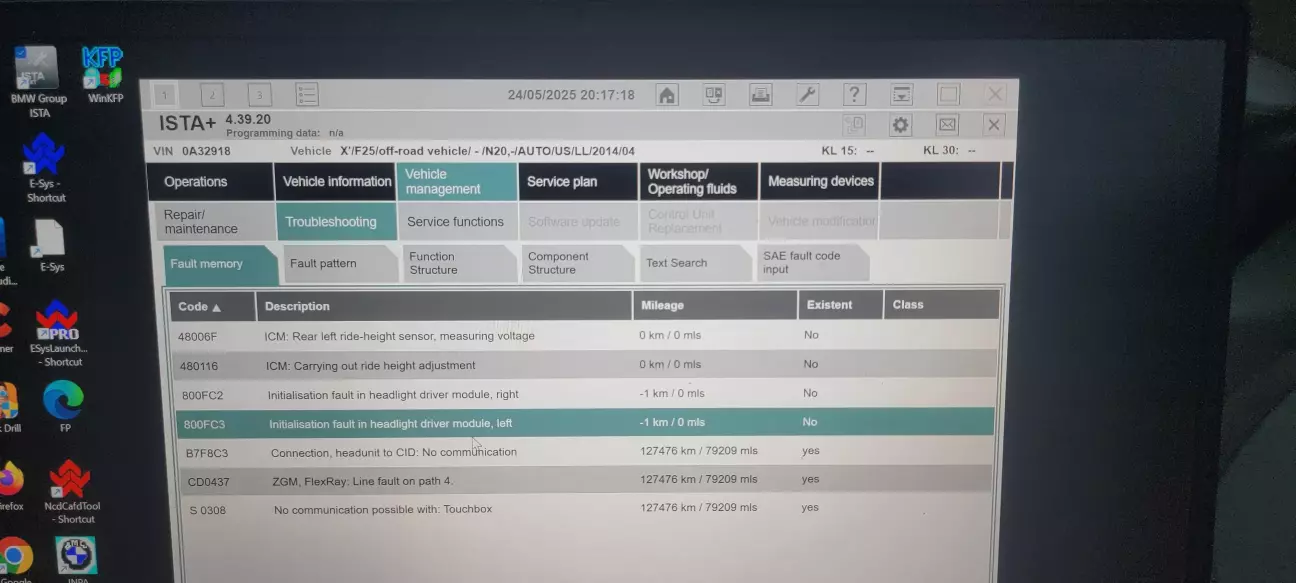Viewport: 1296px width, 583px height.
Task: Open the Service plan menu
Action: [578, 182]
